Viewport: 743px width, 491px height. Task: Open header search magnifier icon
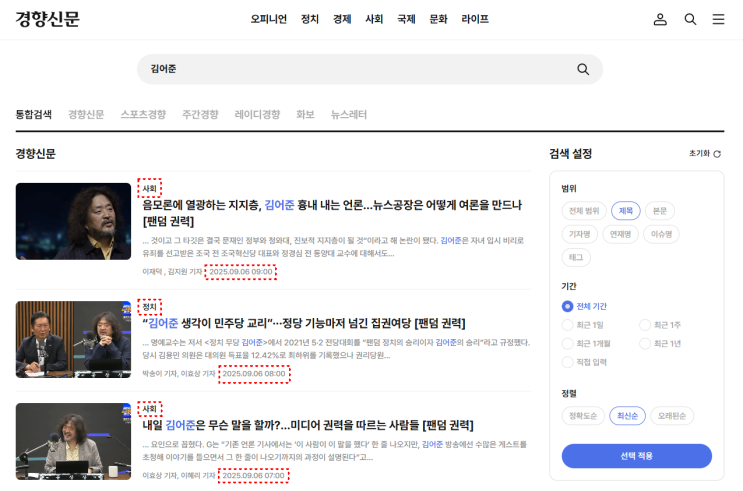[x=690, y=19]
